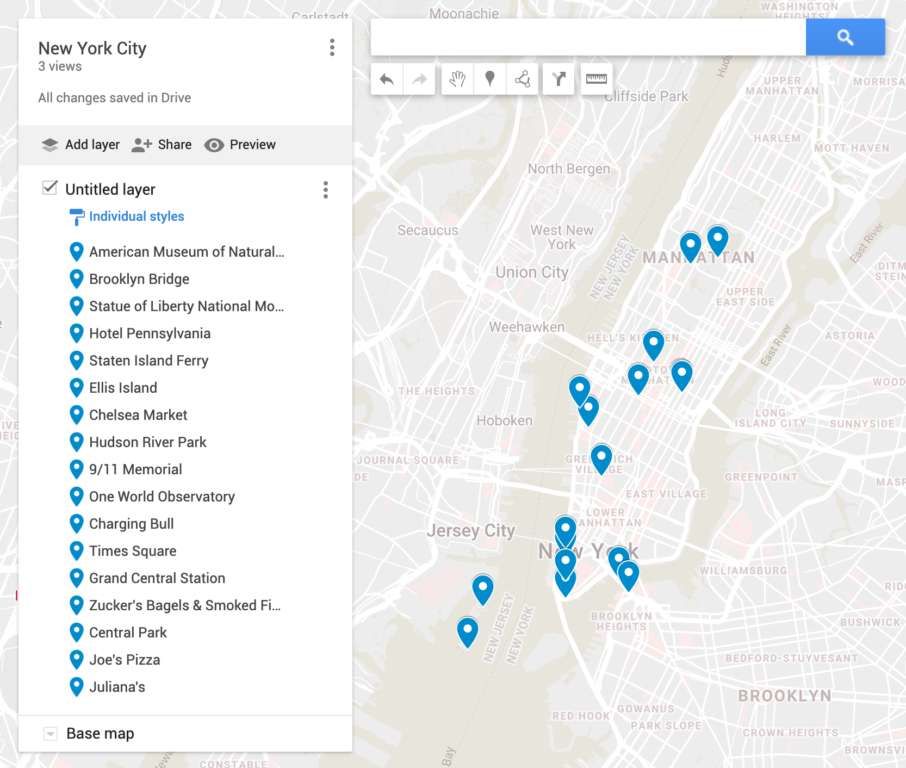
Task: Click the Share button
Action: [161, 144]
